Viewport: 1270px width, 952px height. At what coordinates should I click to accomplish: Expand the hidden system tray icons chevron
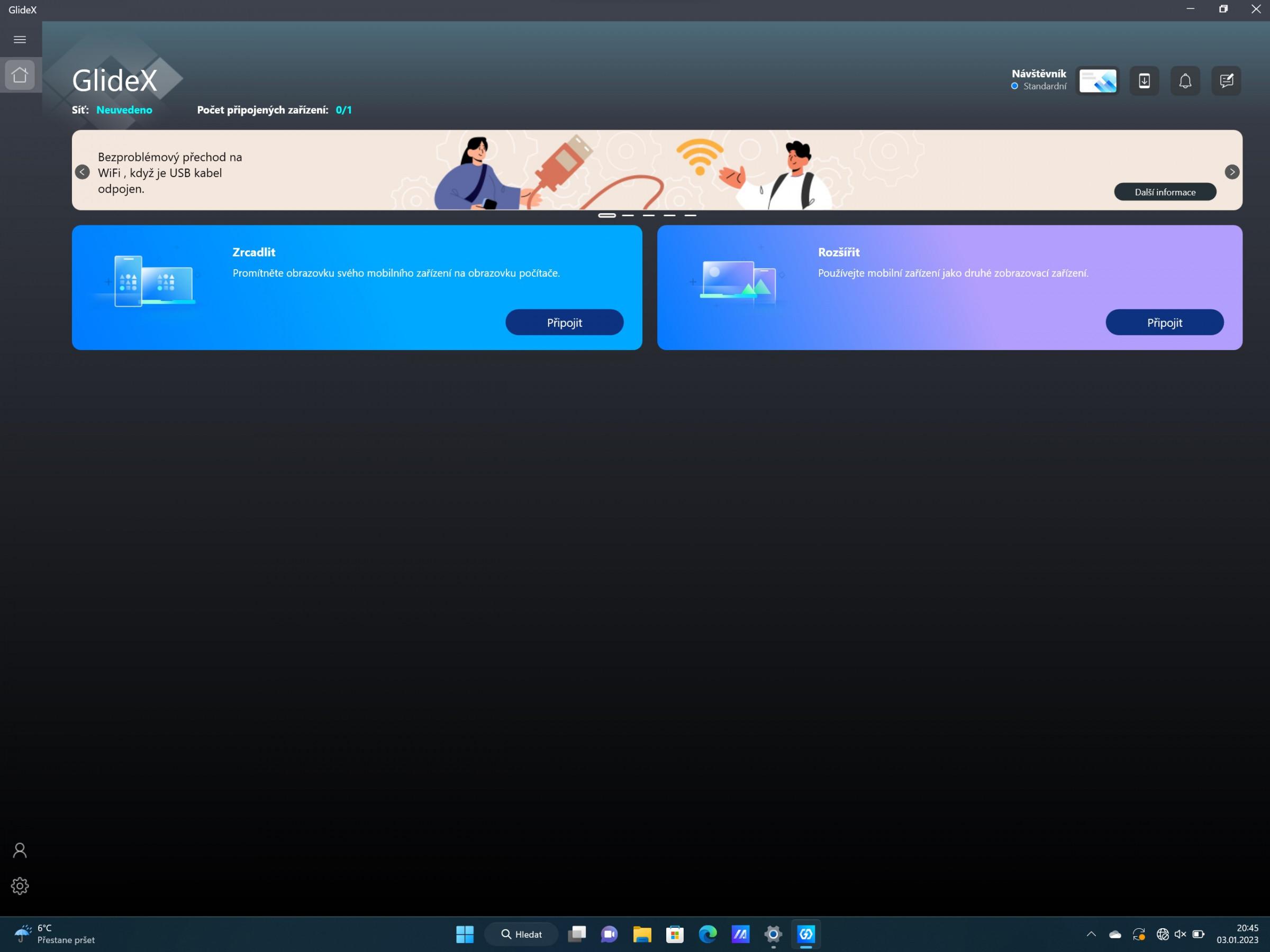pyautogui.click(x=1091, y=934)
